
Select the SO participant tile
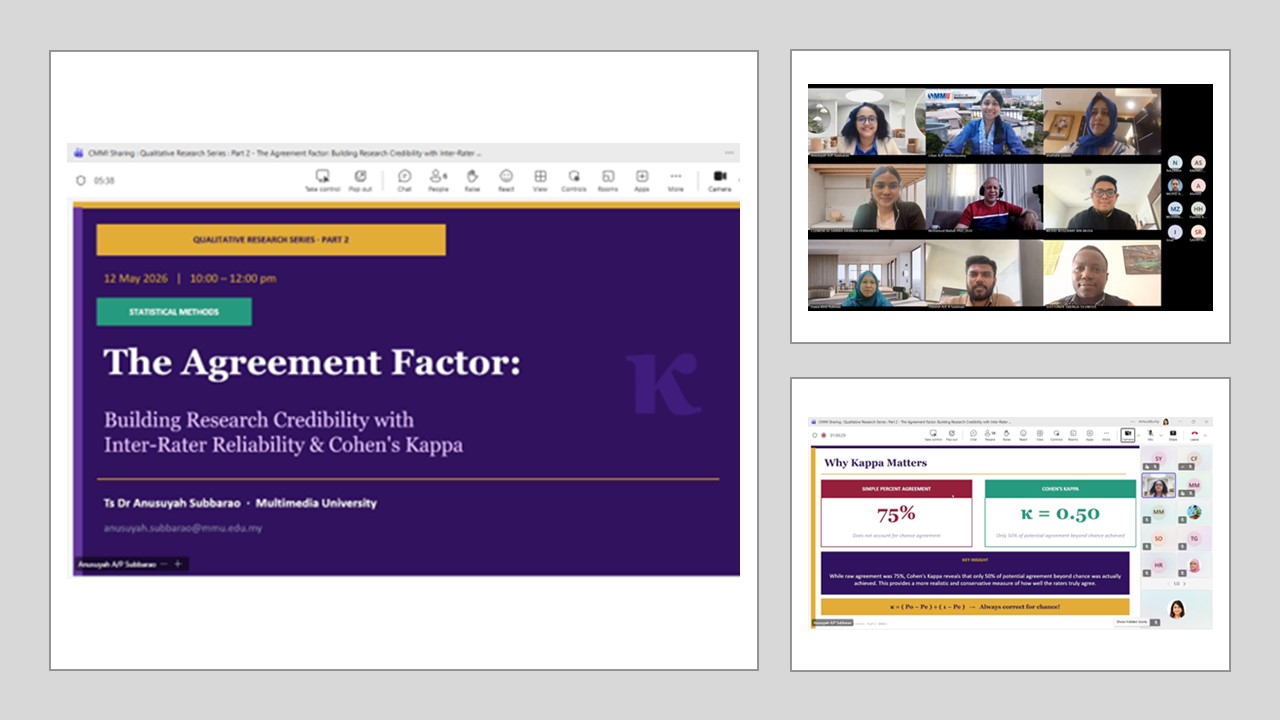[1159, 539]
